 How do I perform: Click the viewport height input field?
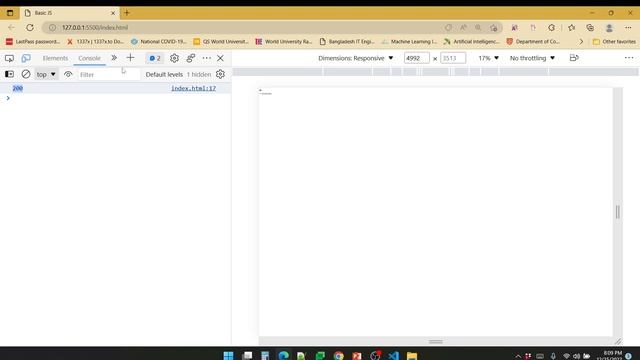453,58
